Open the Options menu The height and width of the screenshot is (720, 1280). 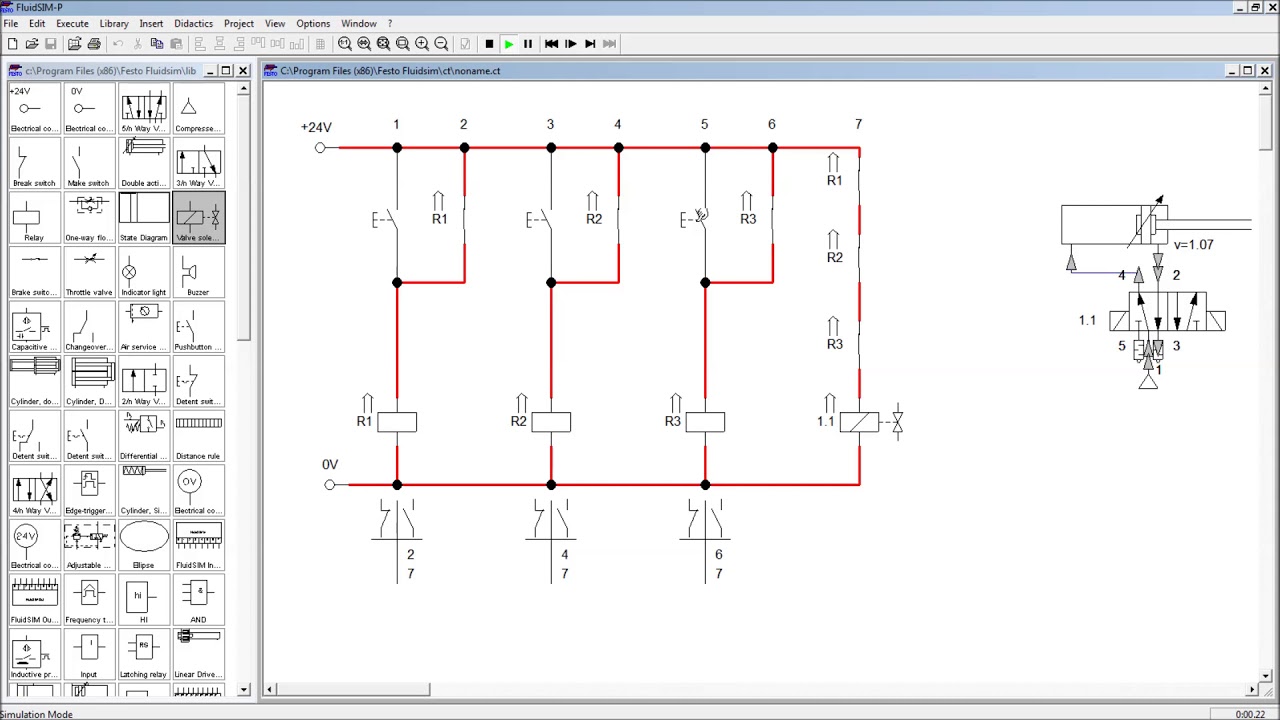[313, 23]
